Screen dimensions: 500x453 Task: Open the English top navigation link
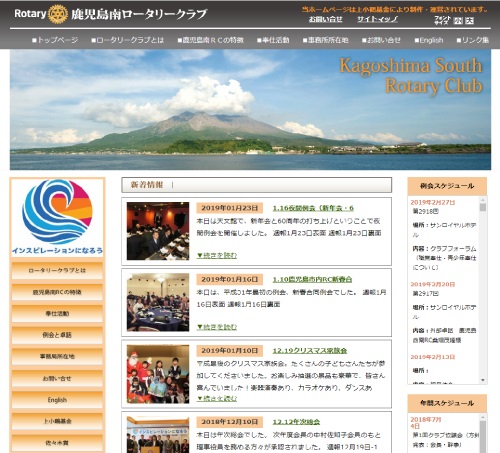(x=429, y=40)
